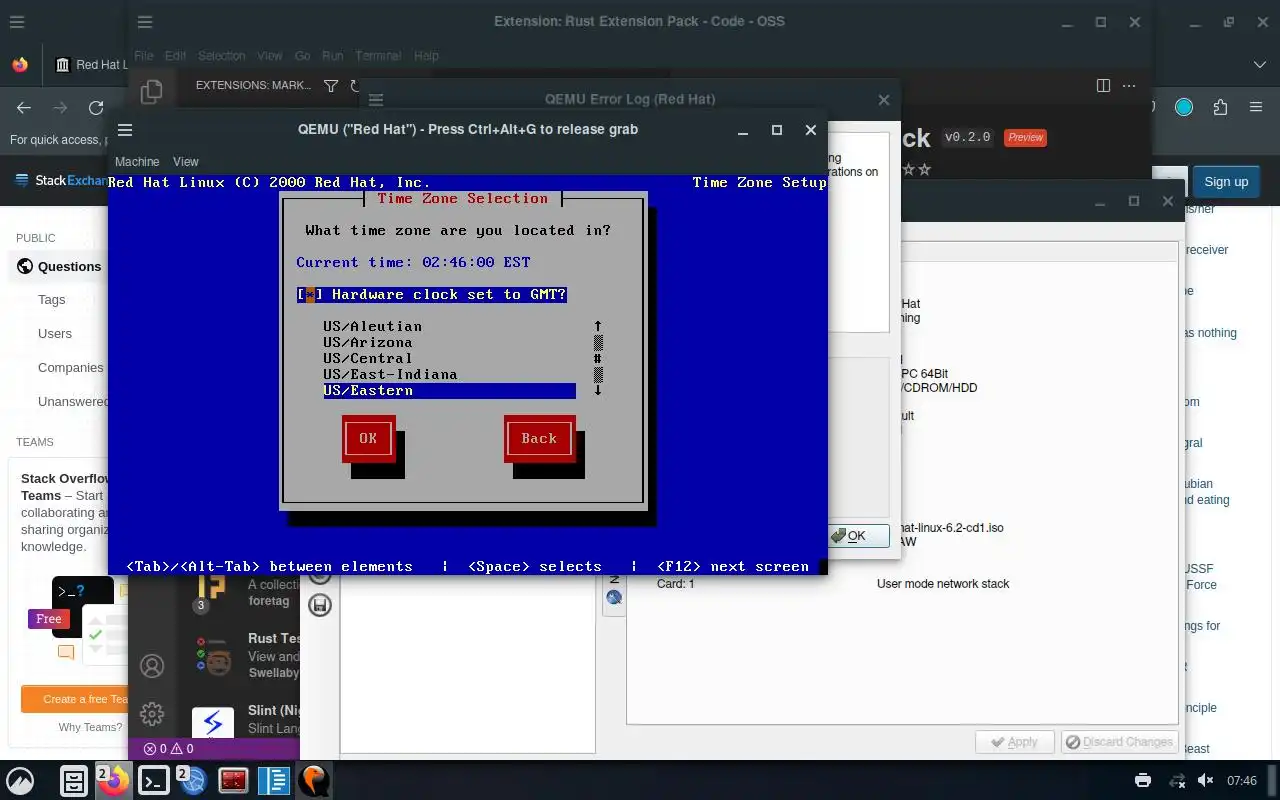Open blue text editor icon in taskbar
The width and height of the screenshot is (1280, 800).
tap(273, 780)
